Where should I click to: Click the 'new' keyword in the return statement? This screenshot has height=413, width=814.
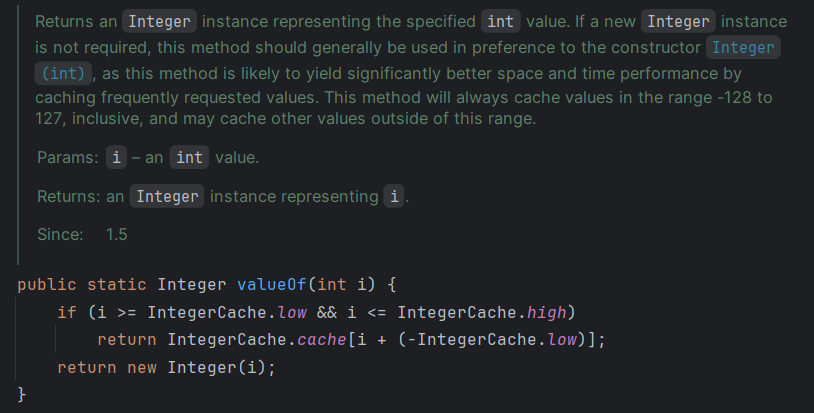pos(142,367)
